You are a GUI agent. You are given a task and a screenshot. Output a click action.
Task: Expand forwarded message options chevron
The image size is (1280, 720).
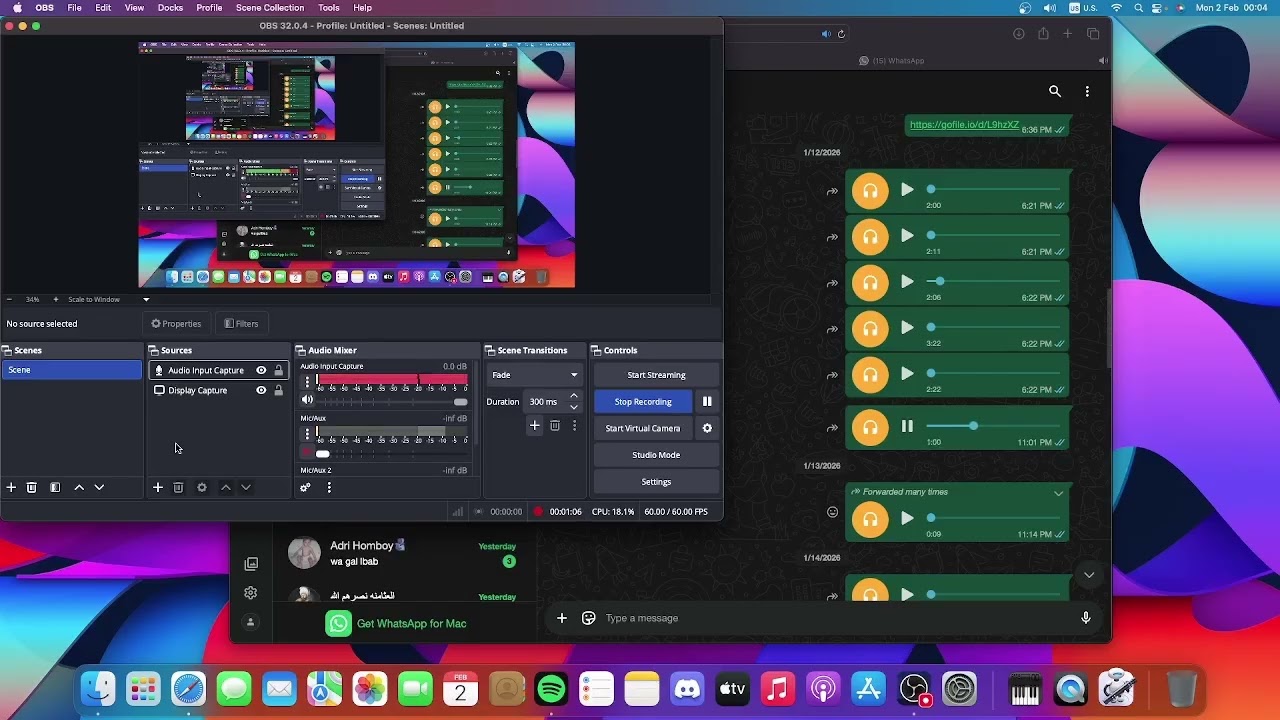1058,492
